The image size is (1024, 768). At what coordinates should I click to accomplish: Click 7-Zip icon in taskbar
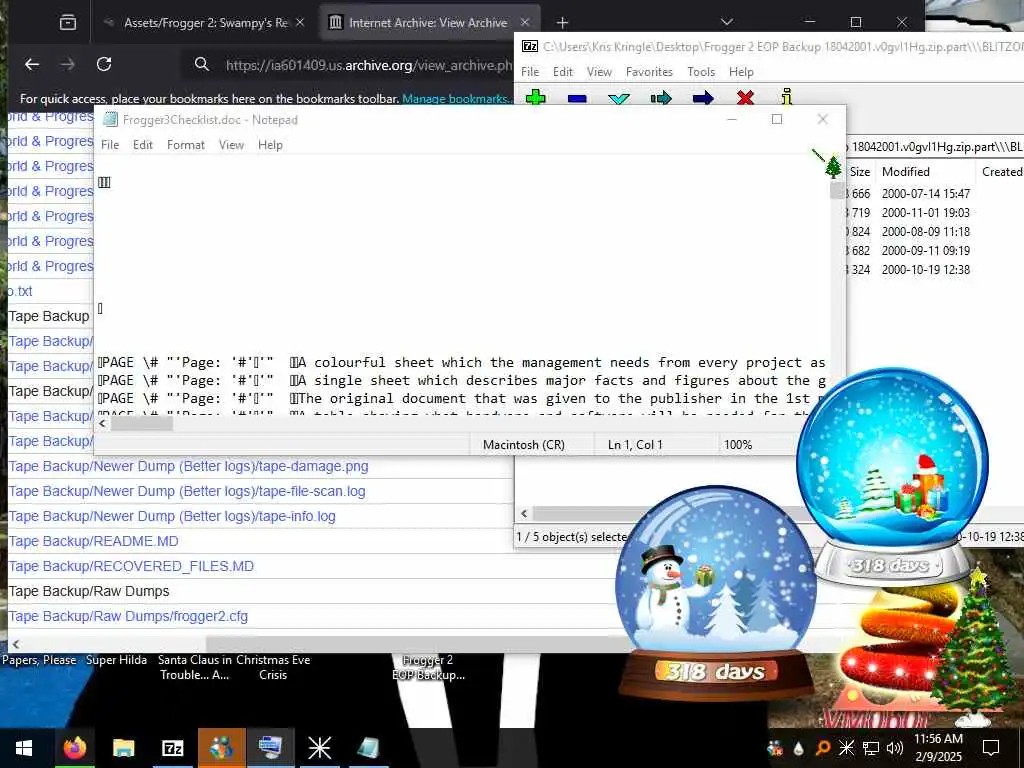click(172, 748)
